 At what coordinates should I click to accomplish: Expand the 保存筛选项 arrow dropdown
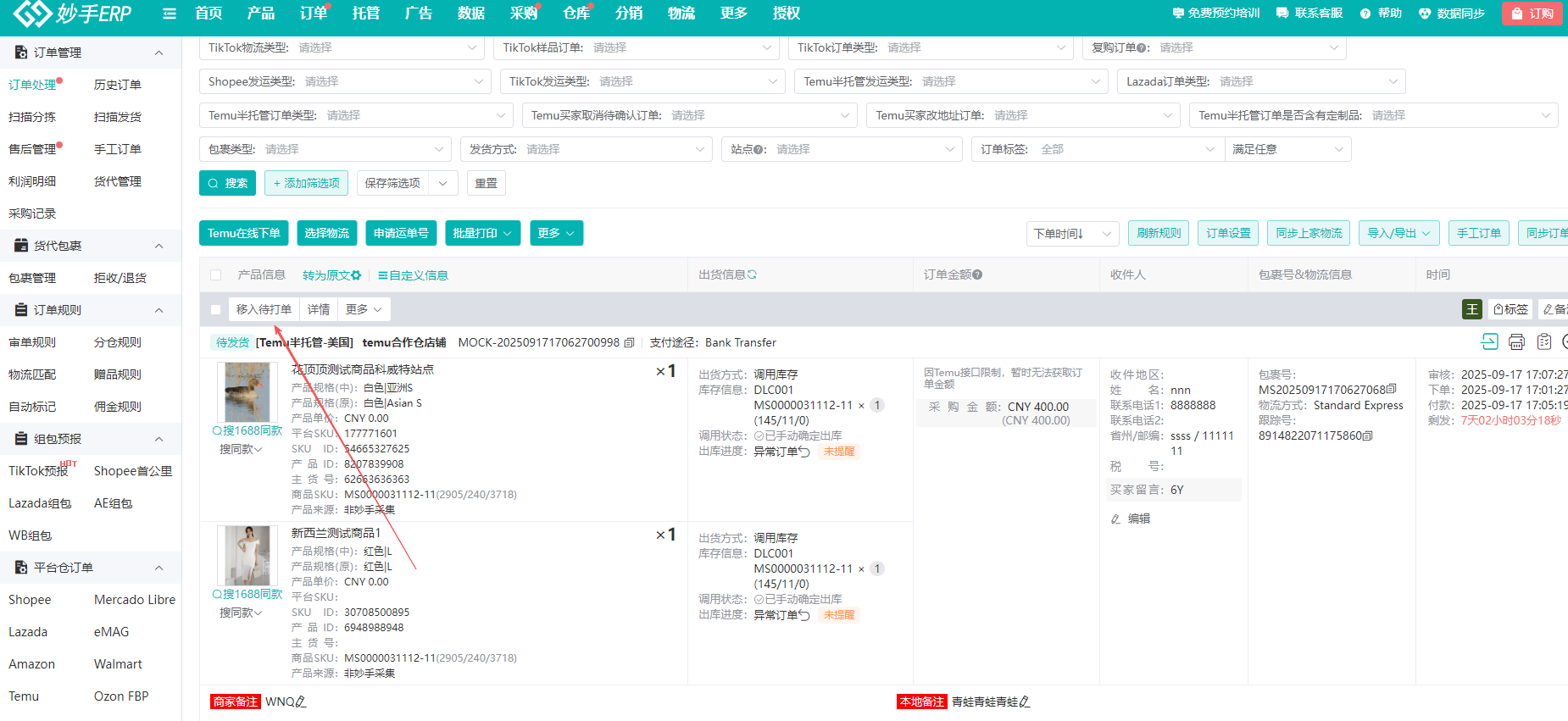(443, 183)
